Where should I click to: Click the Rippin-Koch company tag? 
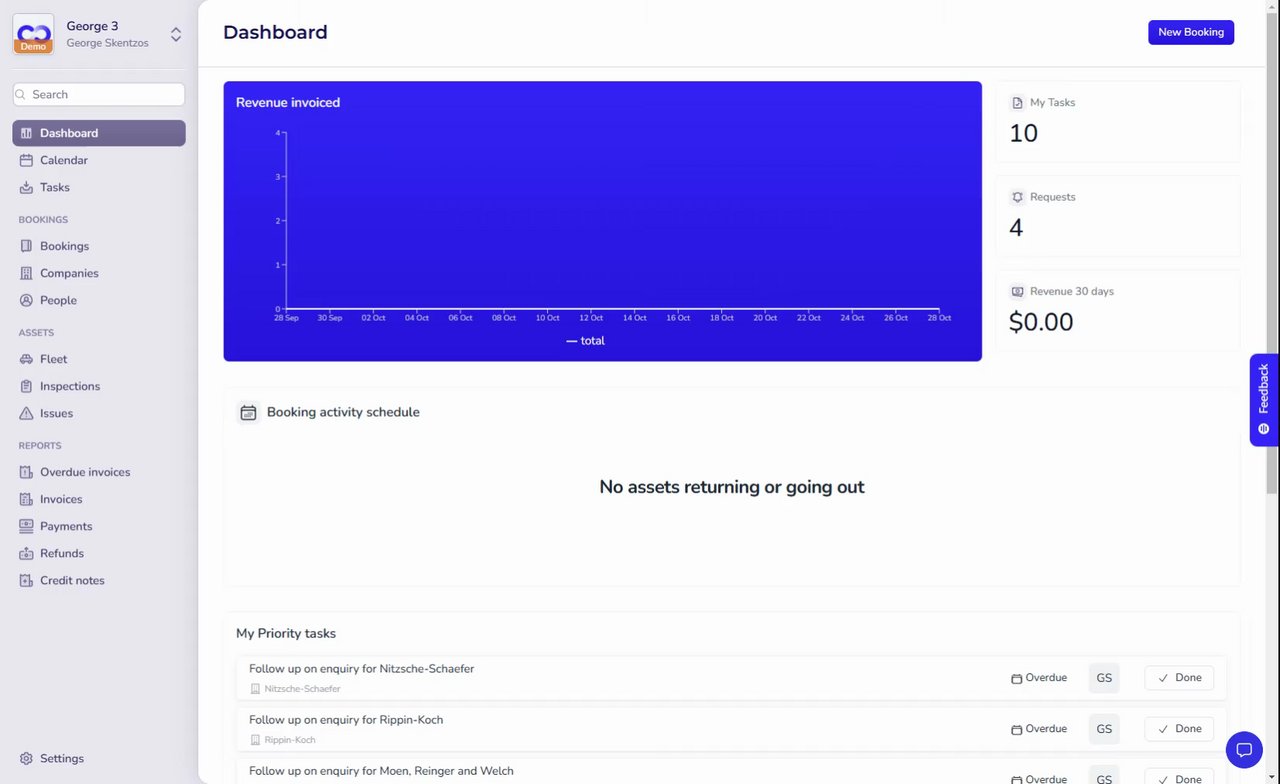coord(283,740)
